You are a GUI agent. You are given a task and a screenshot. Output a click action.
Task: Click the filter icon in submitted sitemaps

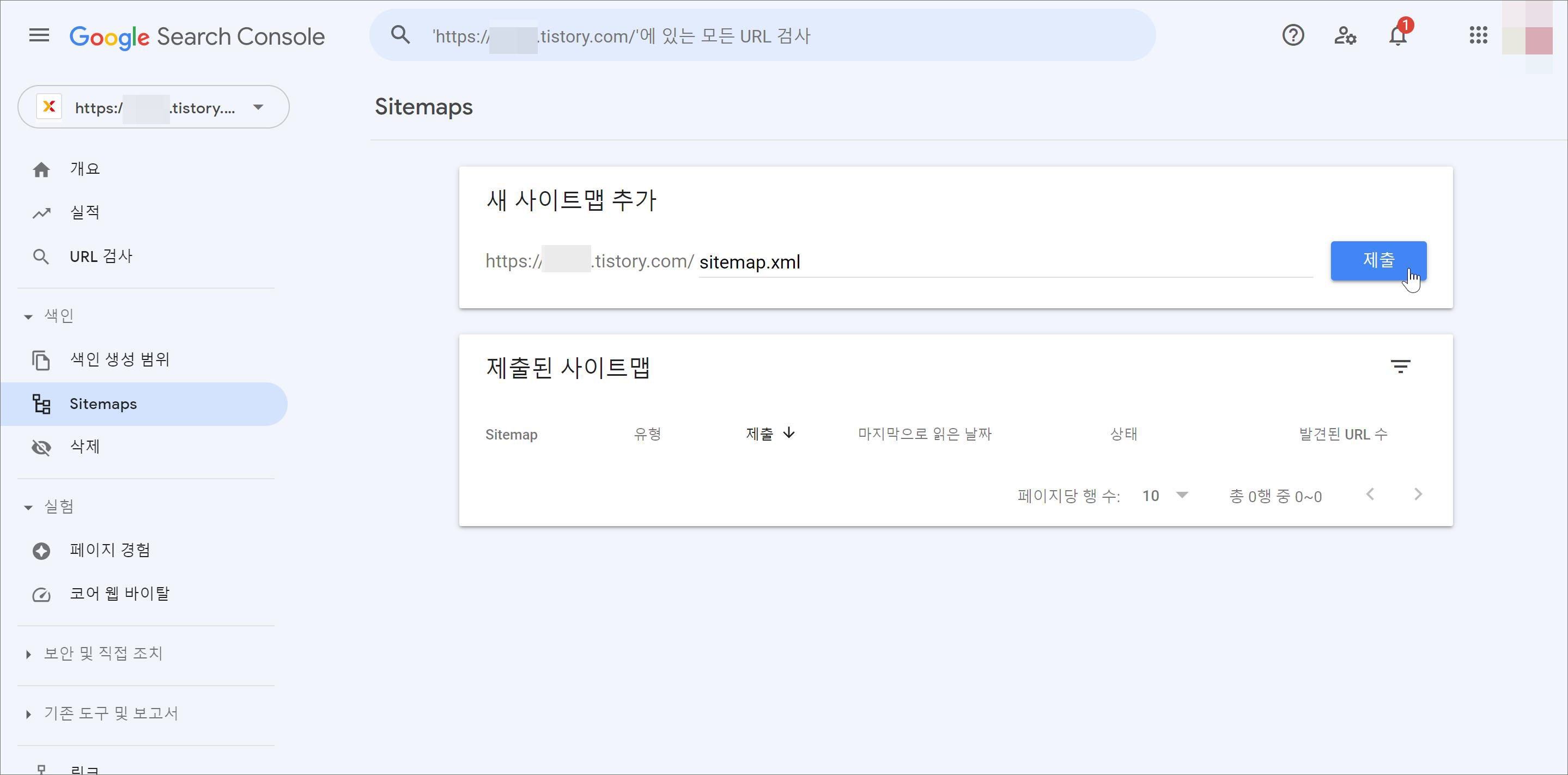pyautogui.click(x=1400, y=366)
